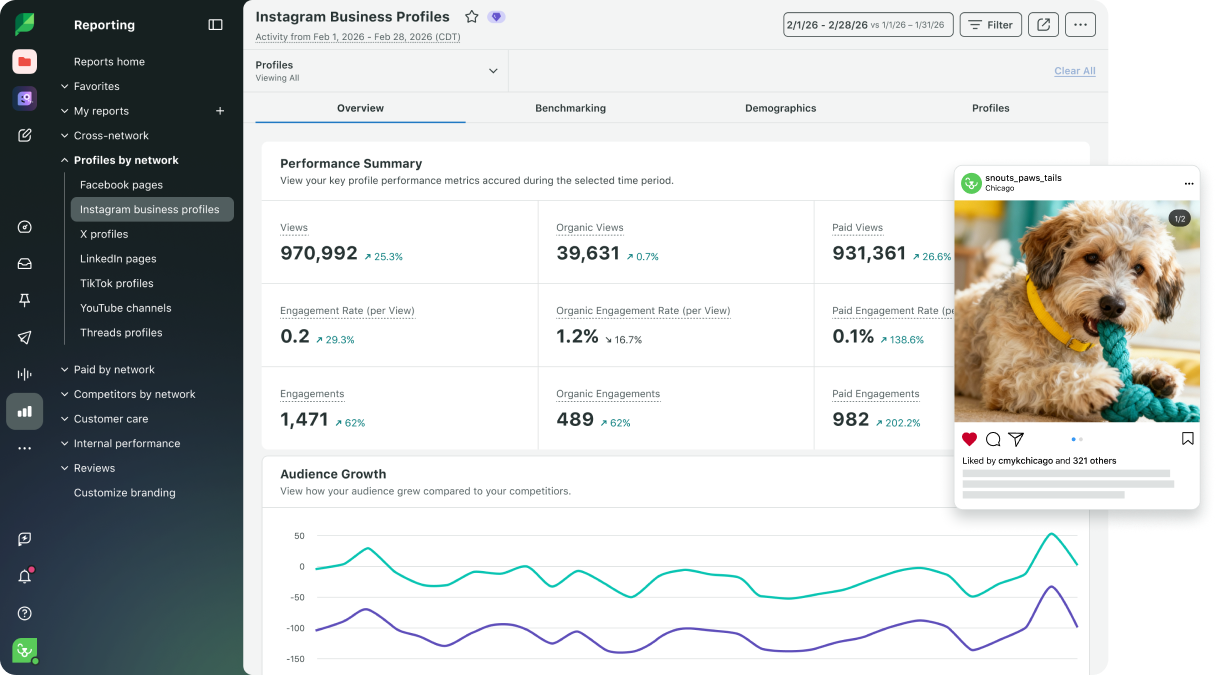The image size is (1217, 675).
Task: Click the snouts_paws_tails username
Action: coord(1023,178)
